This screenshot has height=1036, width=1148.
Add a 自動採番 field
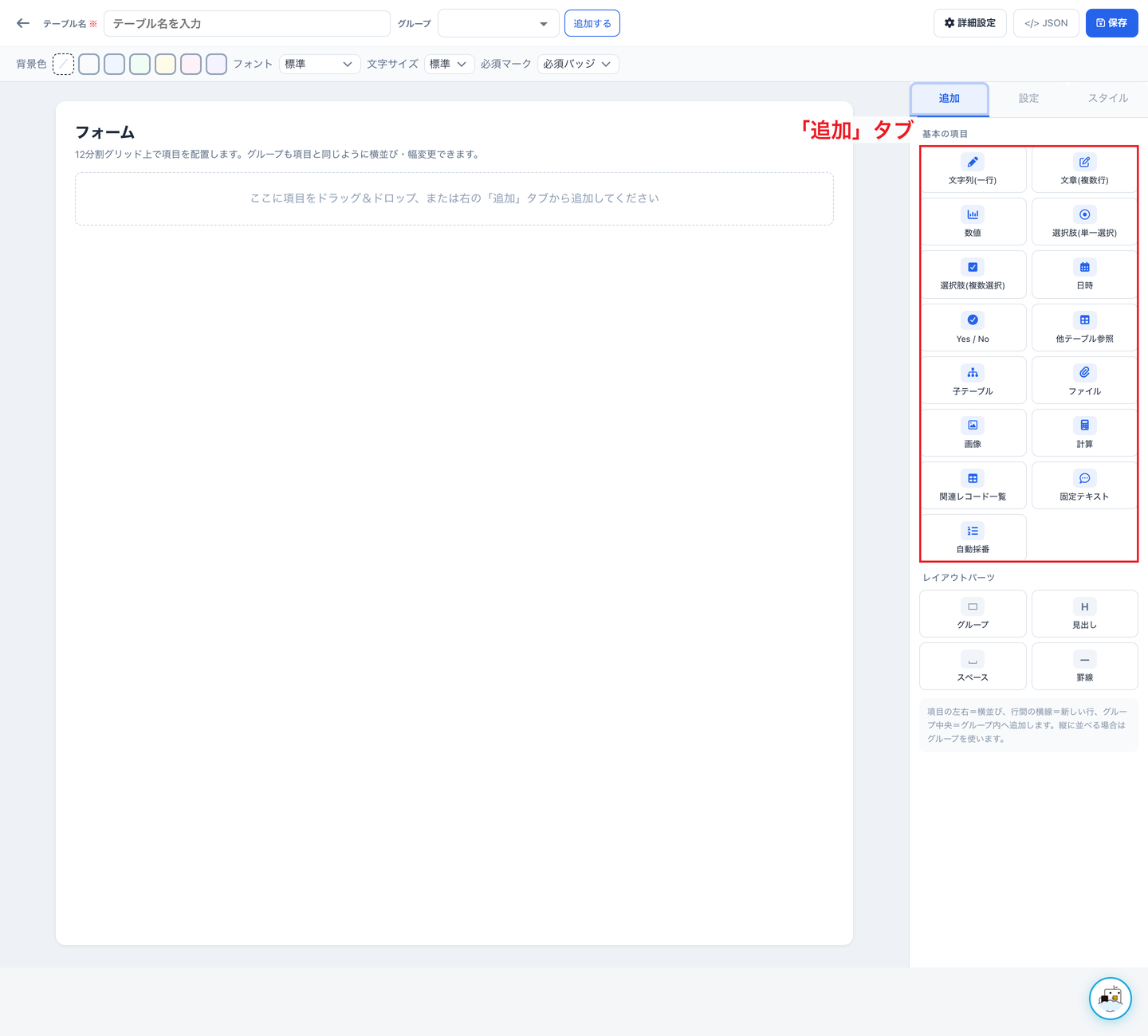click(973, 538)
